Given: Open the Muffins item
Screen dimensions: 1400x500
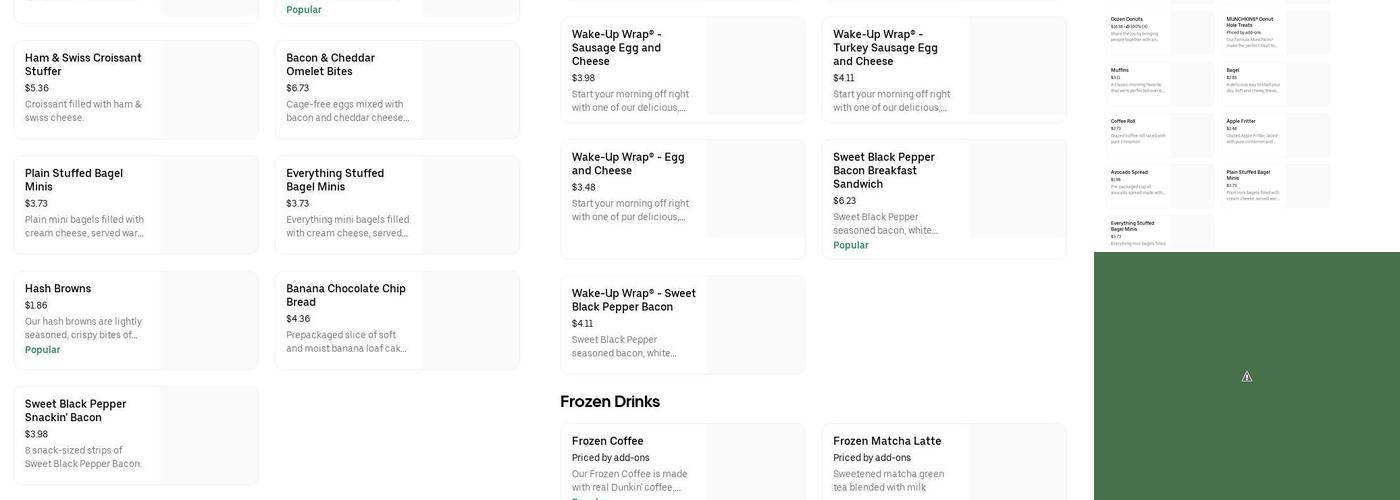Looking at the screenshot, I should pyautogui.click(x=1120, y=70).
